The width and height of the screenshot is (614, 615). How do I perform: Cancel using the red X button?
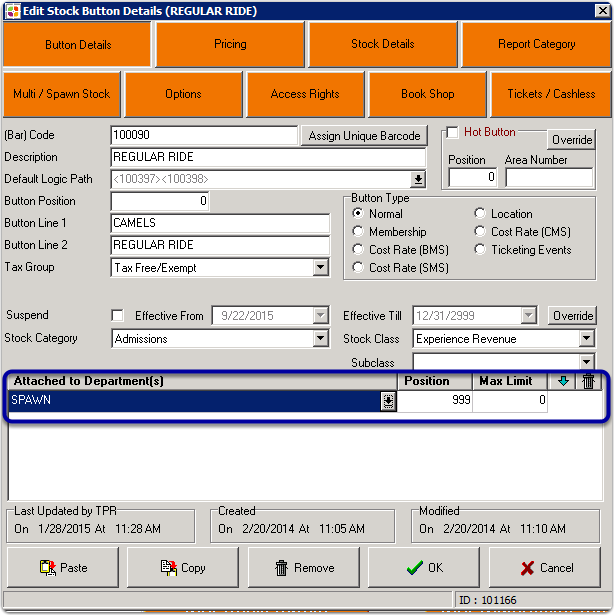pos(544,567)
